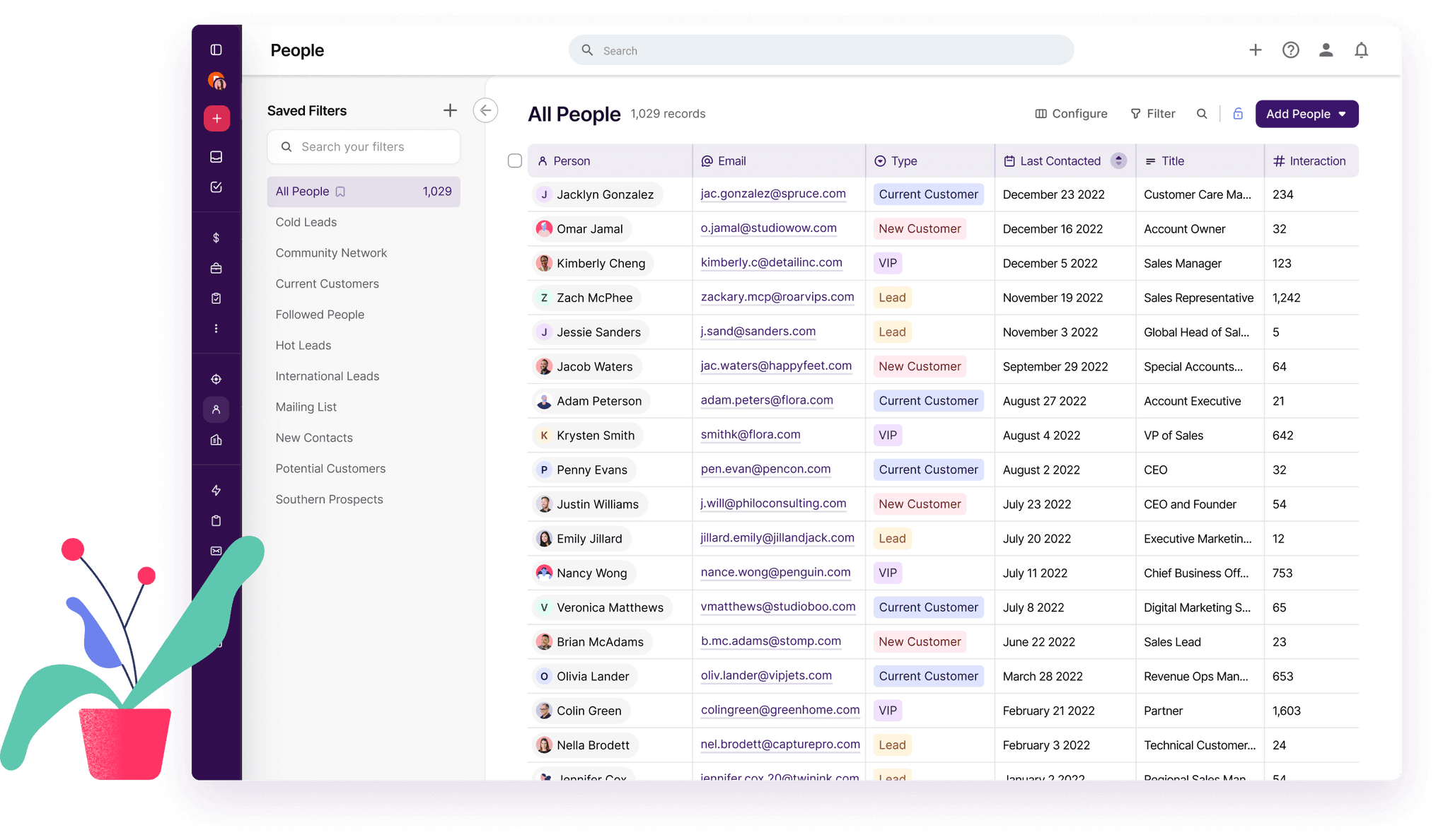This screenshot has width=1443, height=840.
Task: Toggle the sidebar panel icon
Action: [x=216, y=49]
